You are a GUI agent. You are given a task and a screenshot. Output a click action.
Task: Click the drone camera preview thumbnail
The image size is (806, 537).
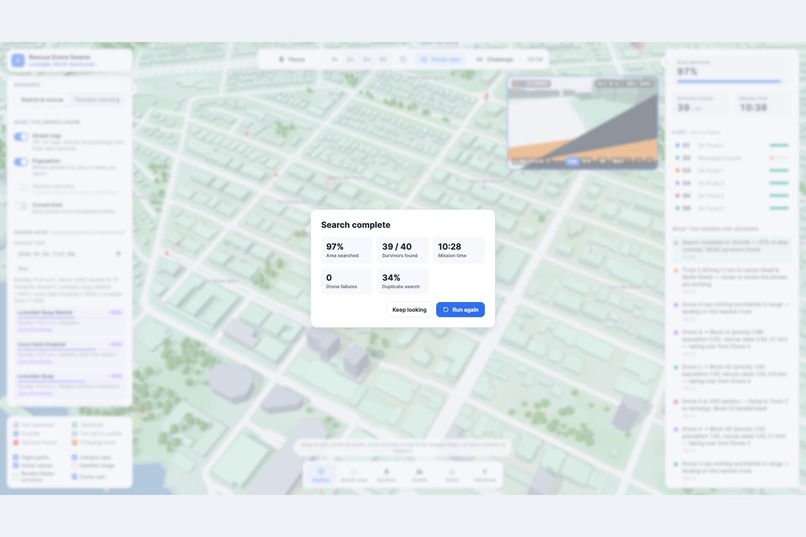pyautogui.click(x=582, y=122)
